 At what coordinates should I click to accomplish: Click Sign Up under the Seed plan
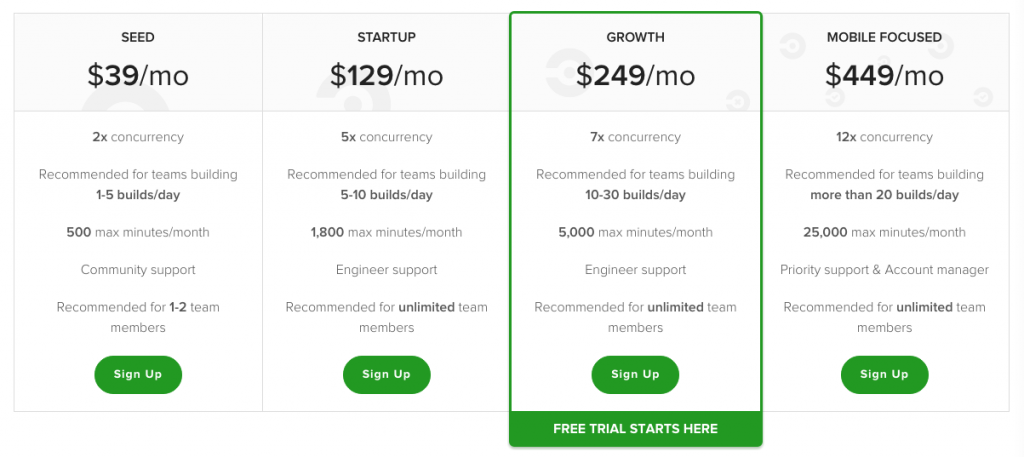[138, 374]
